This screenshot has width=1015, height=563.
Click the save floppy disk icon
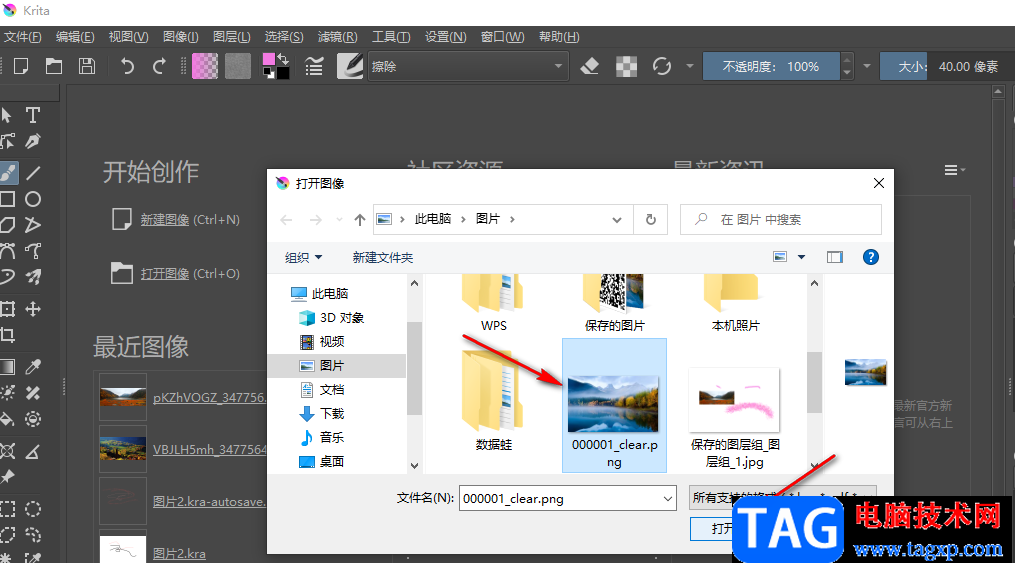click(x=87, y=66)
